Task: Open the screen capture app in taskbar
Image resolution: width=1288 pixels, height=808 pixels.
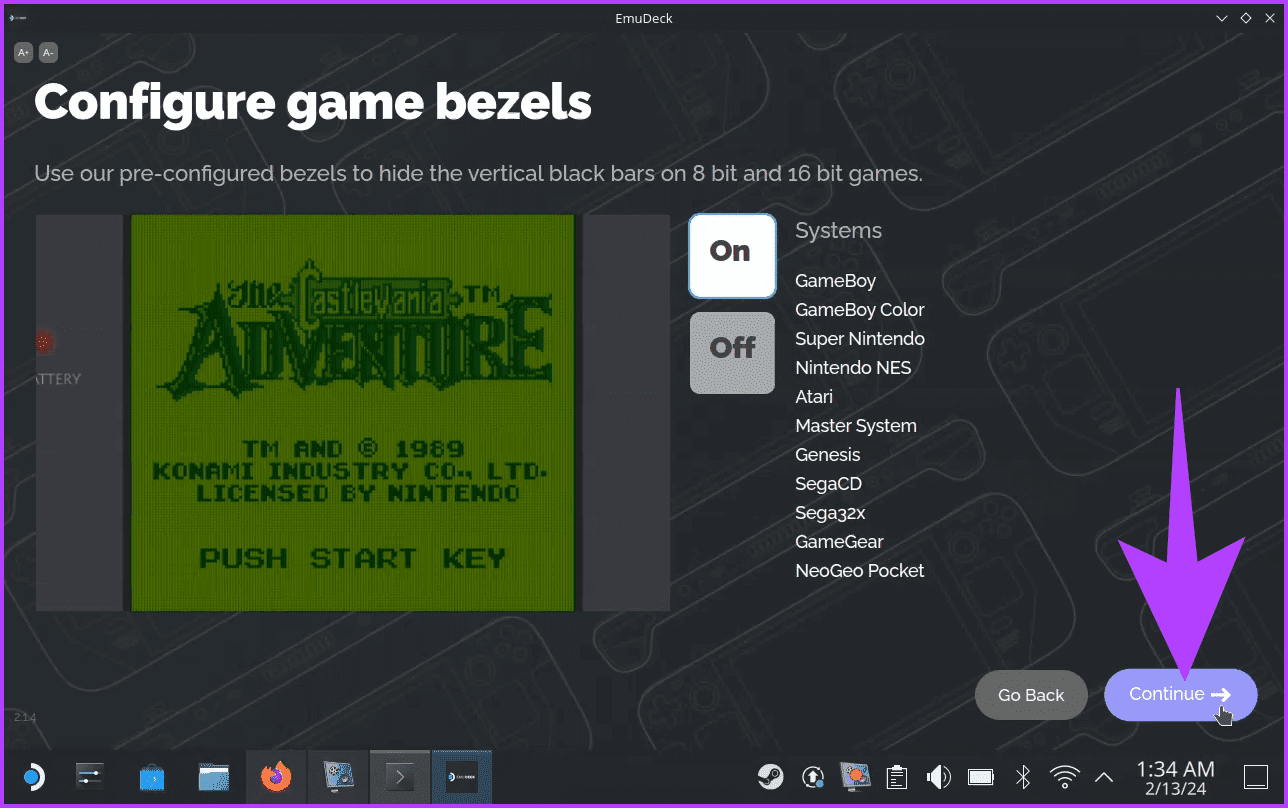Action: pyautogui.click(x=338, y=777)
